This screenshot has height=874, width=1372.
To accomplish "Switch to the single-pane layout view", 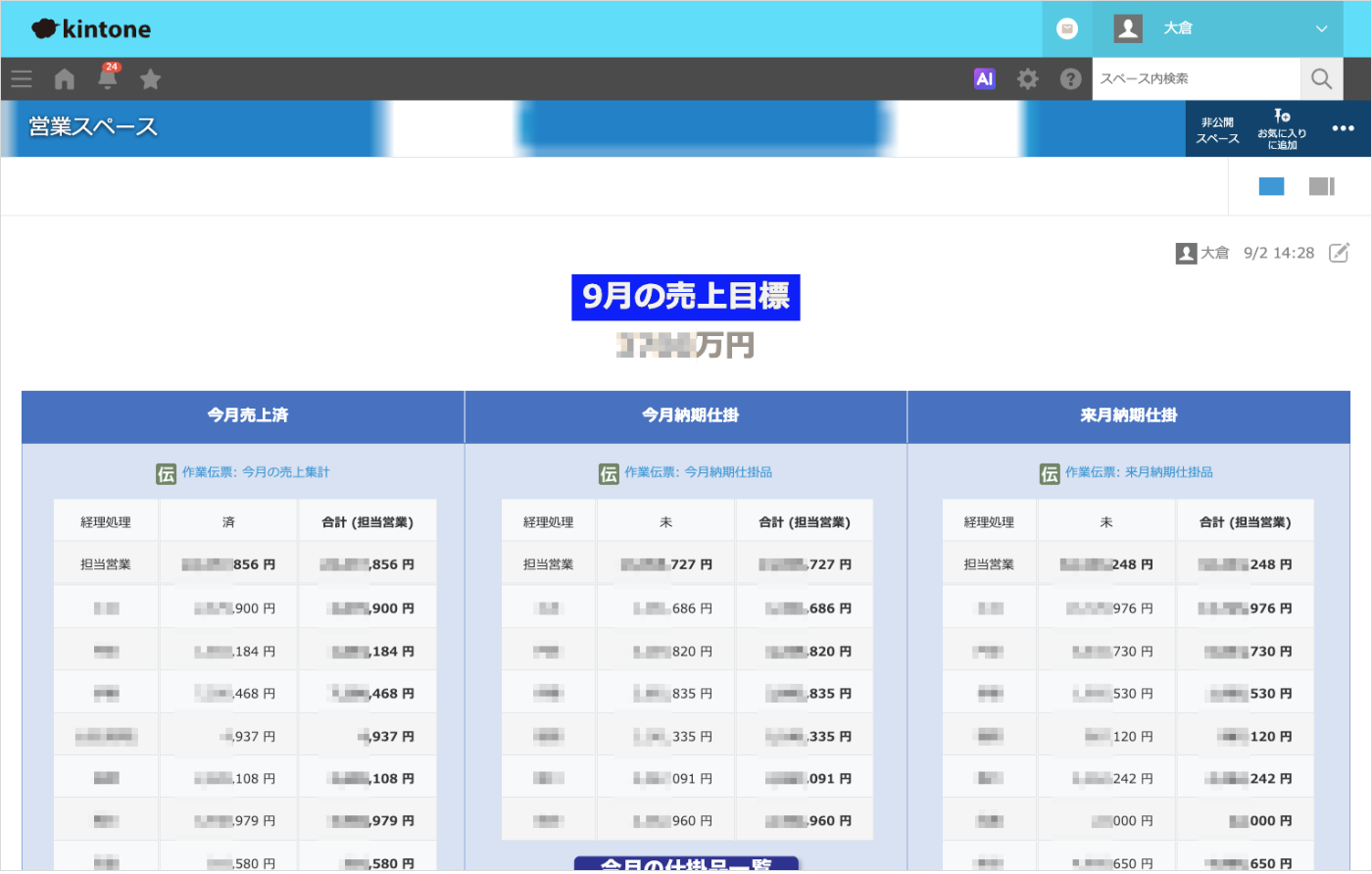I will pos(1271,186).
